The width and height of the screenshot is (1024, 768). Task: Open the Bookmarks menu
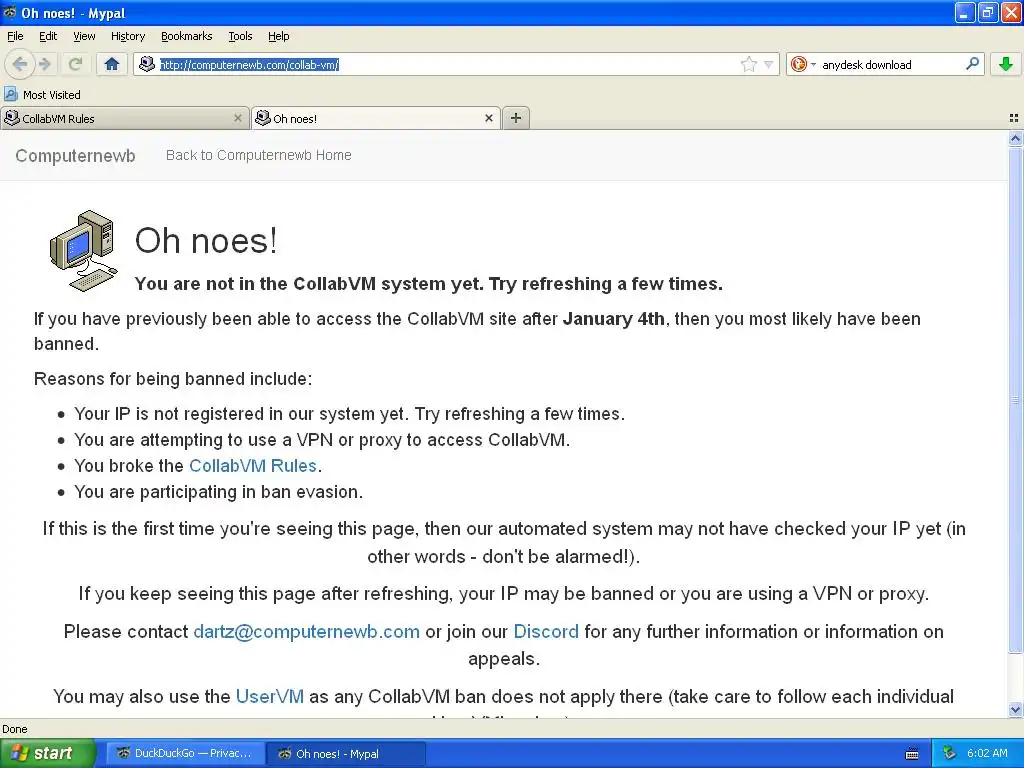point(187,36)
